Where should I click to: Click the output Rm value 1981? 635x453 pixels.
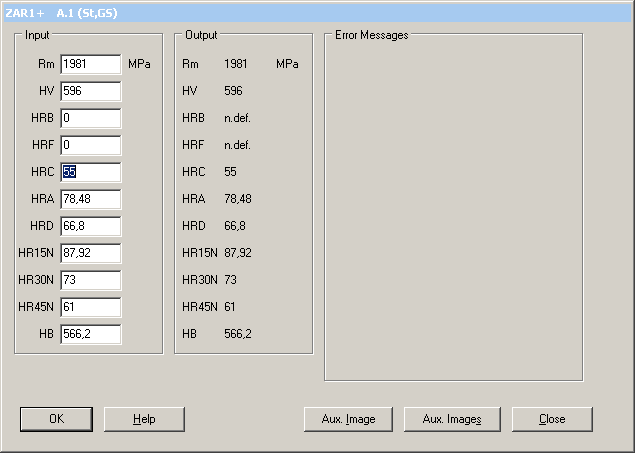[236, 64]
